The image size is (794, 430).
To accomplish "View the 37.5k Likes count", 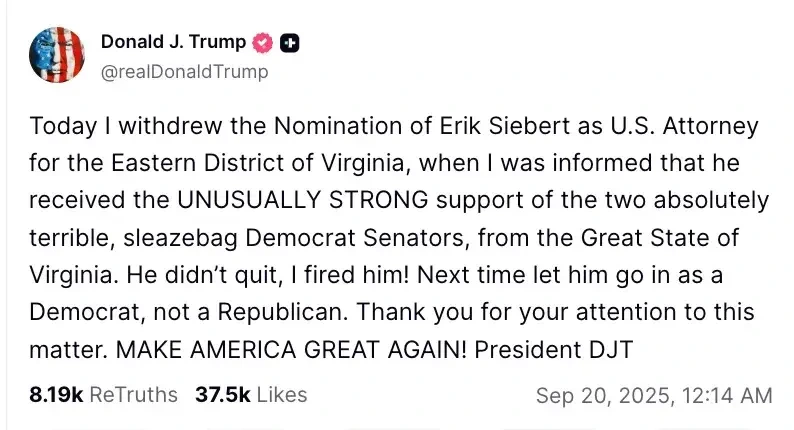I will [223, 394].
